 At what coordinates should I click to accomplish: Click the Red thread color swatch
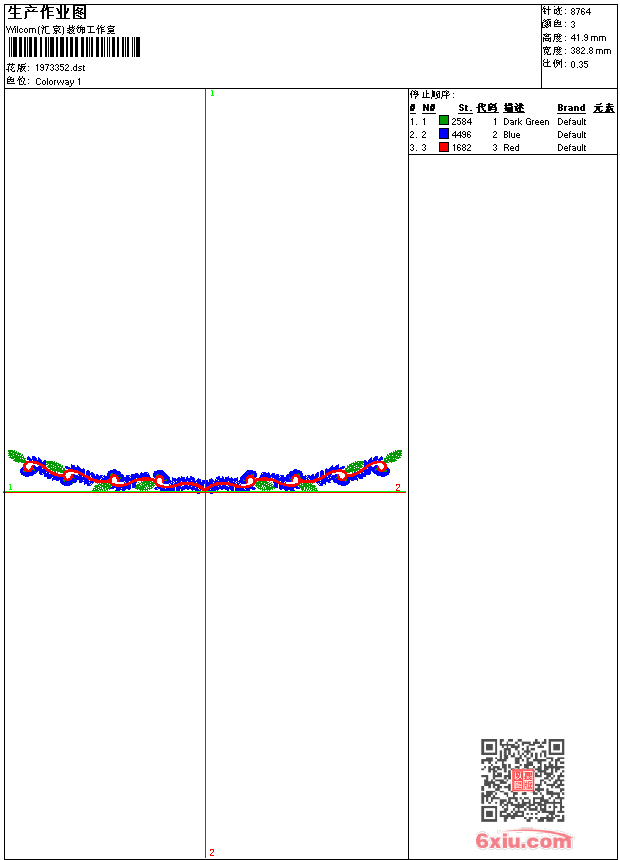point(444,147)
